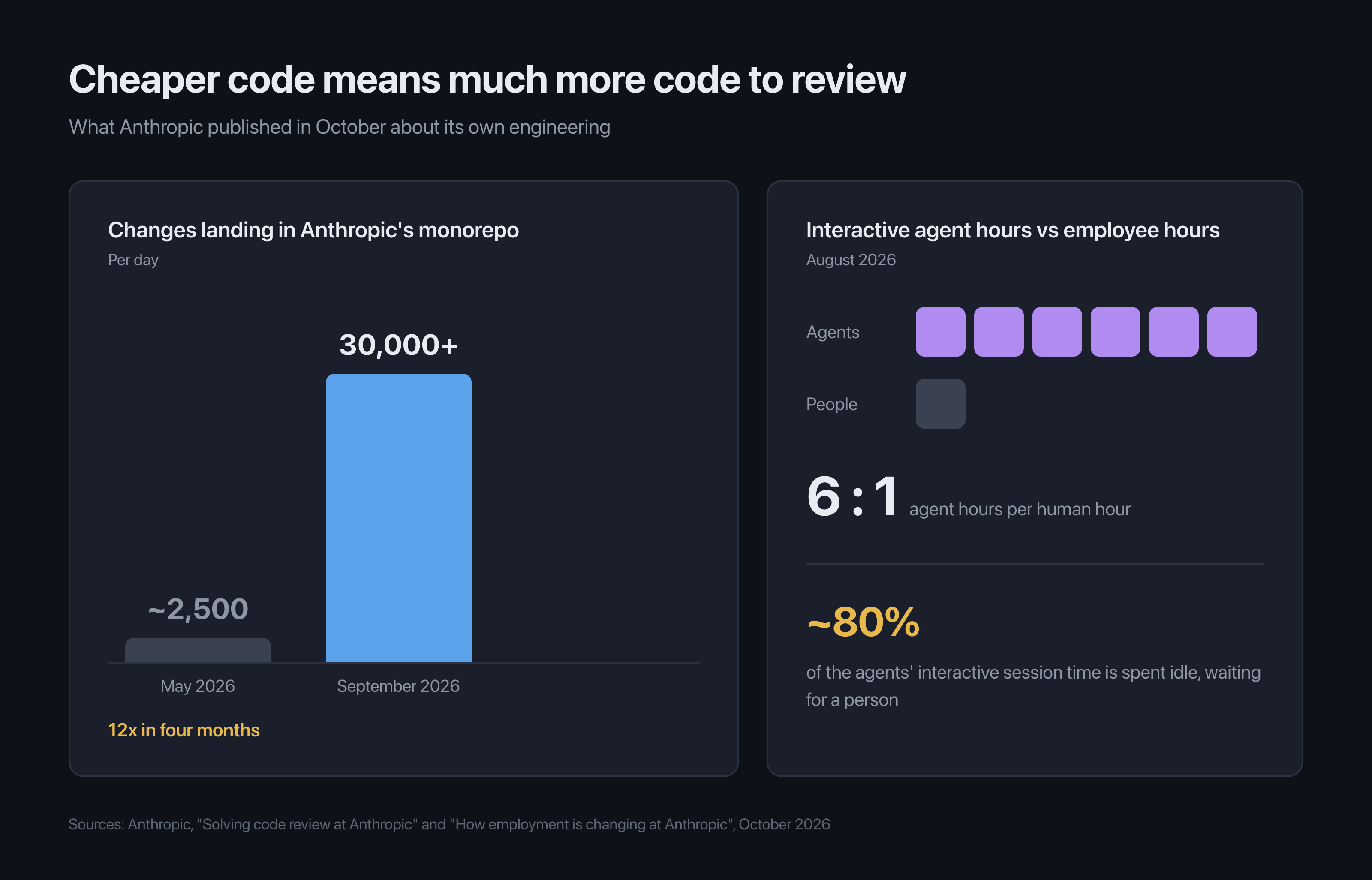Click the "September 2026" axis label

[x=398, y=686]
